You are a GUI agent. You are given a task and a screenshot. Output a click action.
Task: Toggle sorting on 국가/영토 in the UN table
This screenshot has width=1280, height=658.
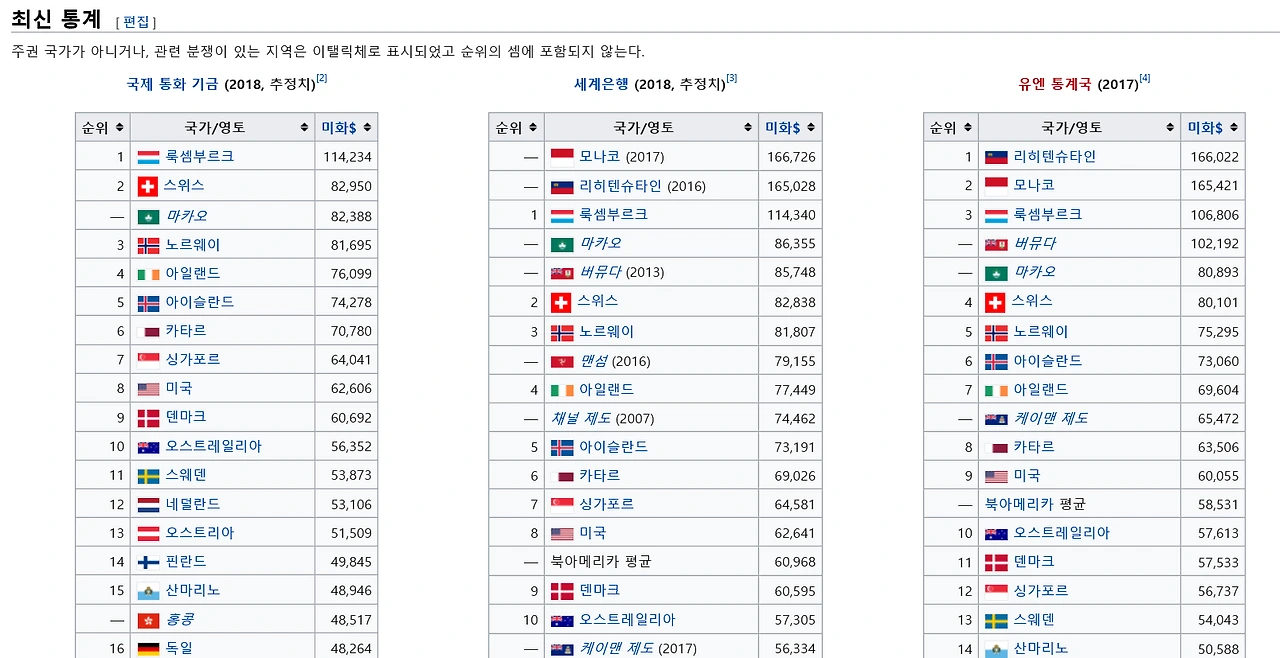point(1170,127)
